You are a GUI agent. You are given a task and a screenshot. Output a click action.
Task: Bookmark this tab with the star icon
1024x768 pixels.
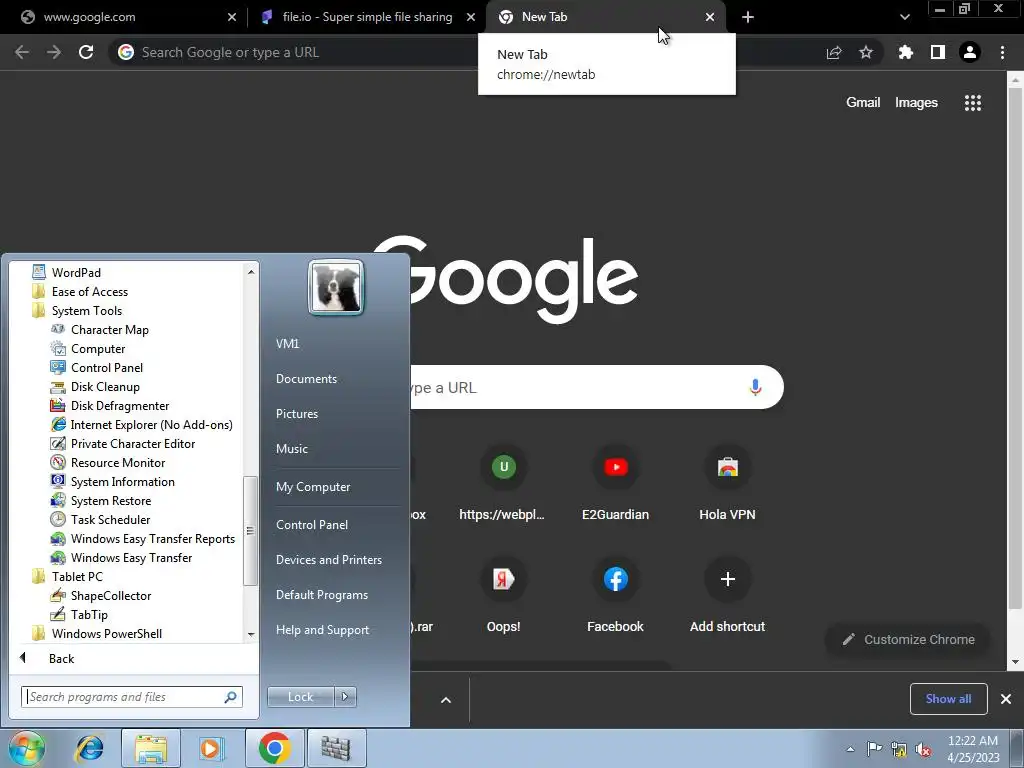click(866, 52)
